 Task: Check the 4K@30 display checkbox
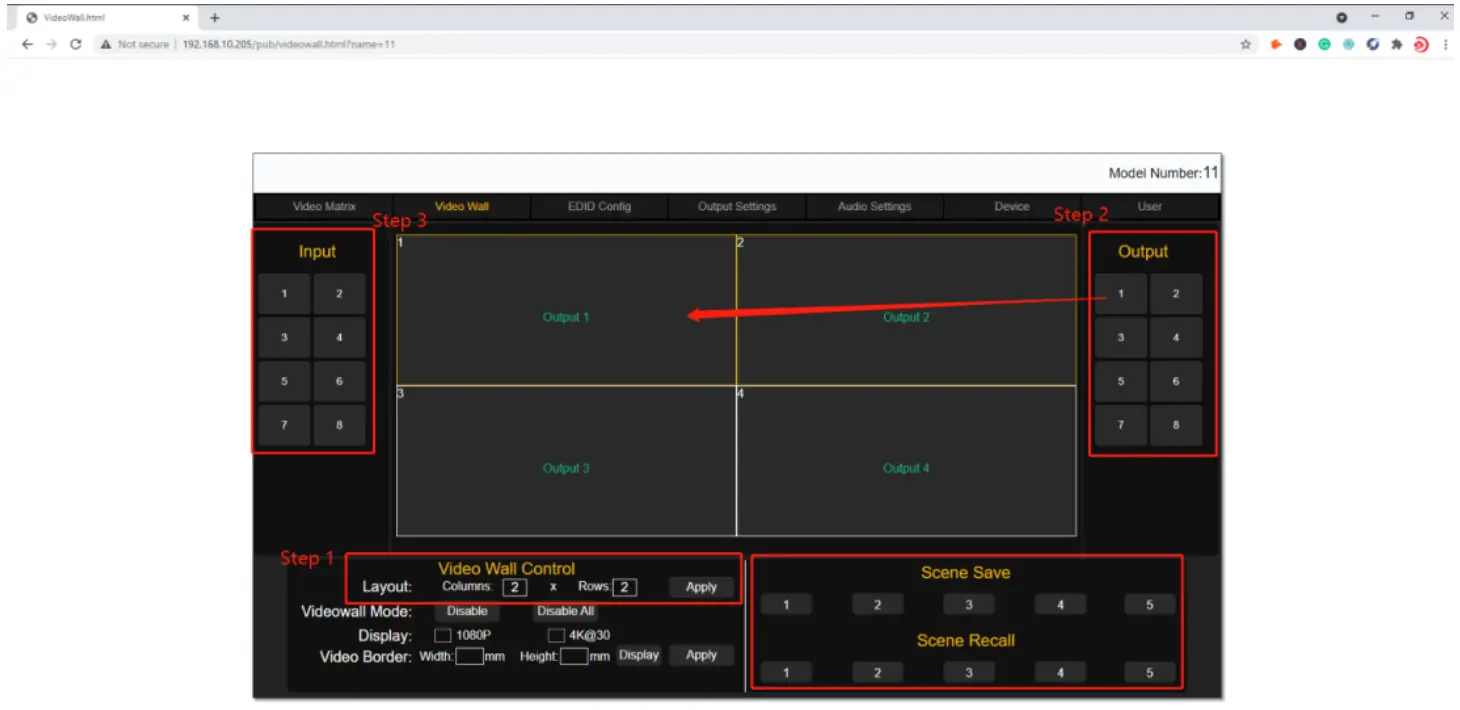556,635
